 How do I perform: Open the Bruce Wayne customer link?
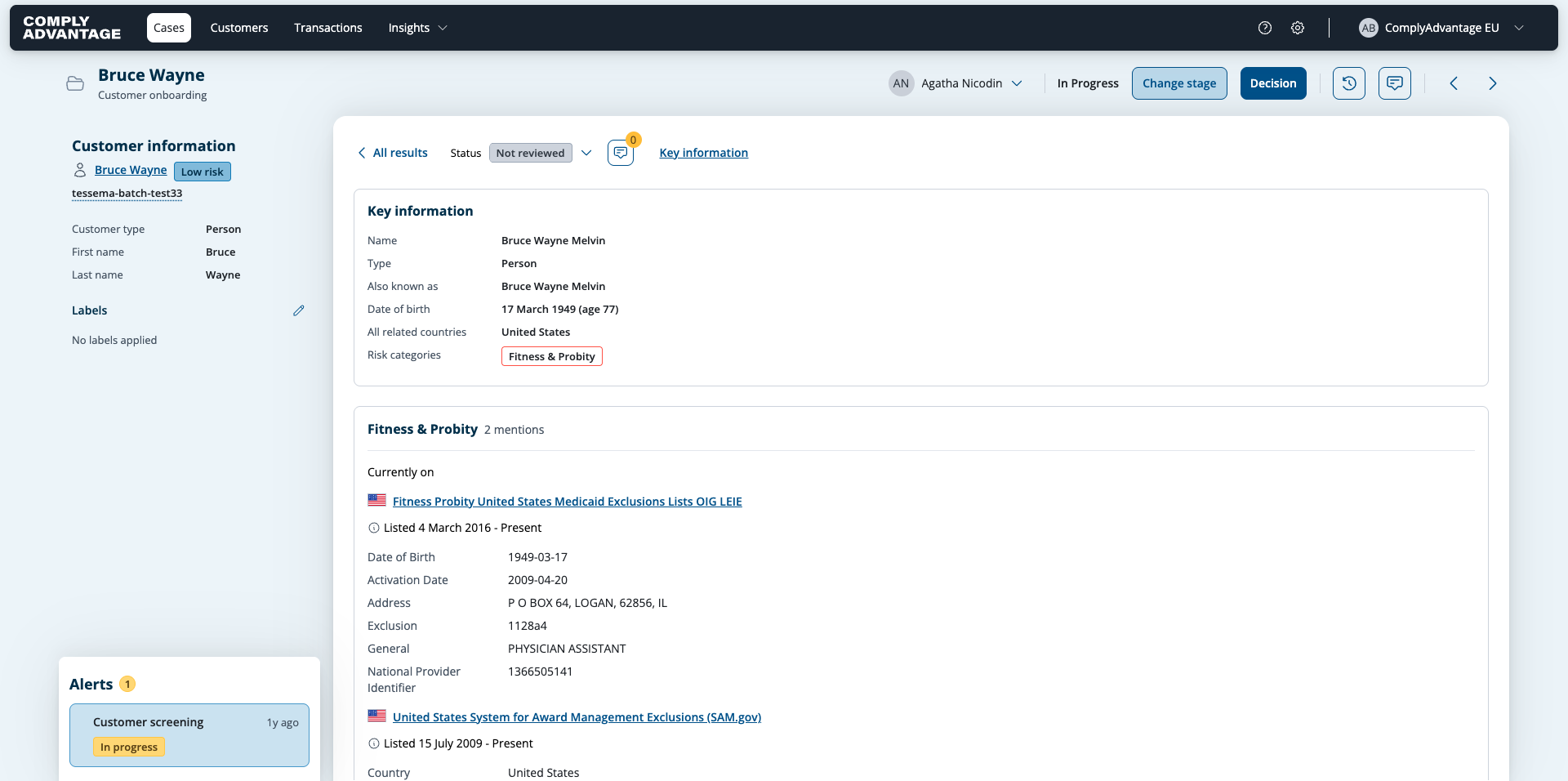(x=131, y=170)
